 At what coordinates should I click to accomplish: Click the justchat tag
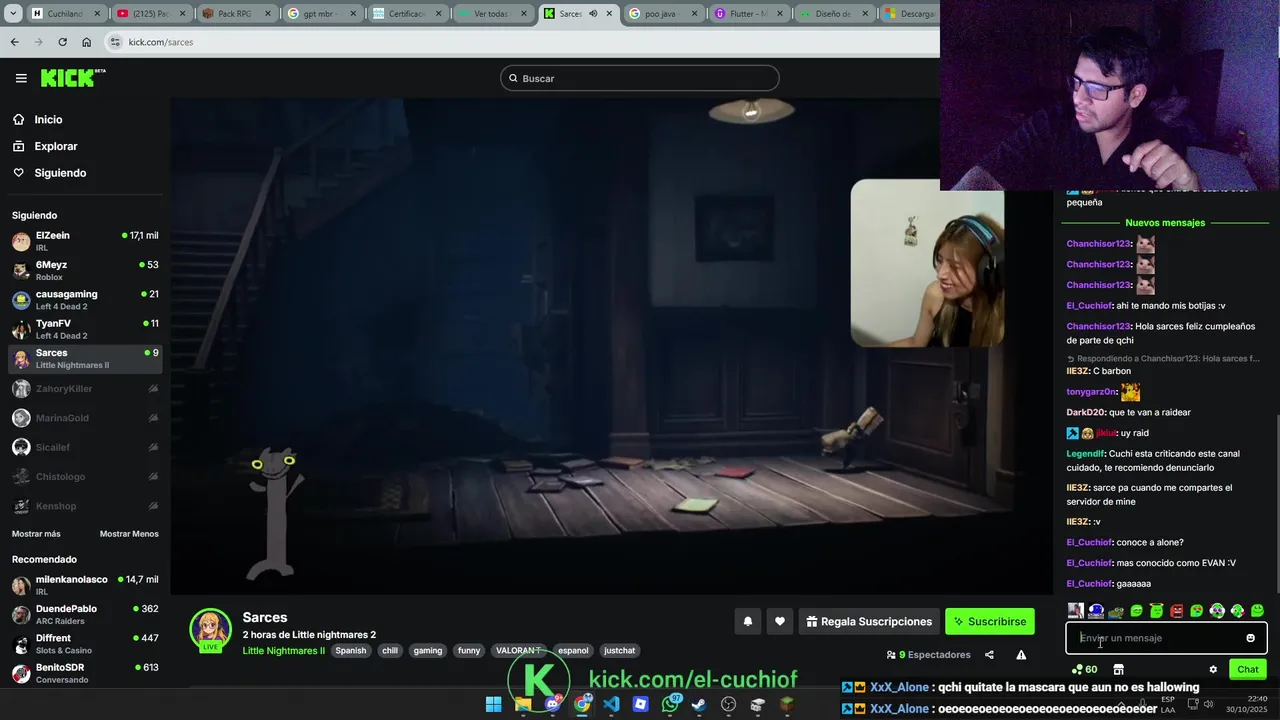[x=620, y=650]
